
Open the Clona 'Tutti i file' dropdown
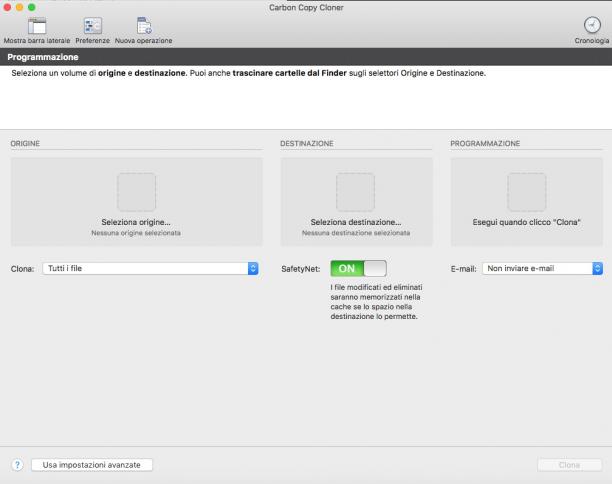click(150, 269)
